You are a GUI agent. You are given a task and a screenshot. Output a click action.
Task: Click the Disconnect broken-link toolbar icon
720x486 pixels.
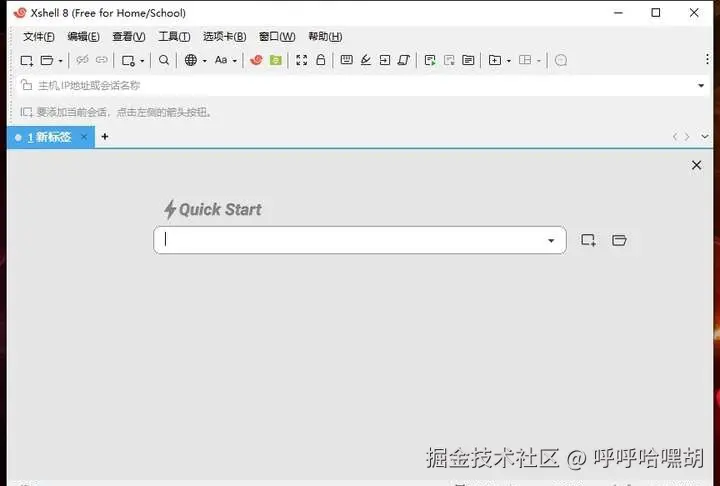pyautogui.click(x=82, y=60)
